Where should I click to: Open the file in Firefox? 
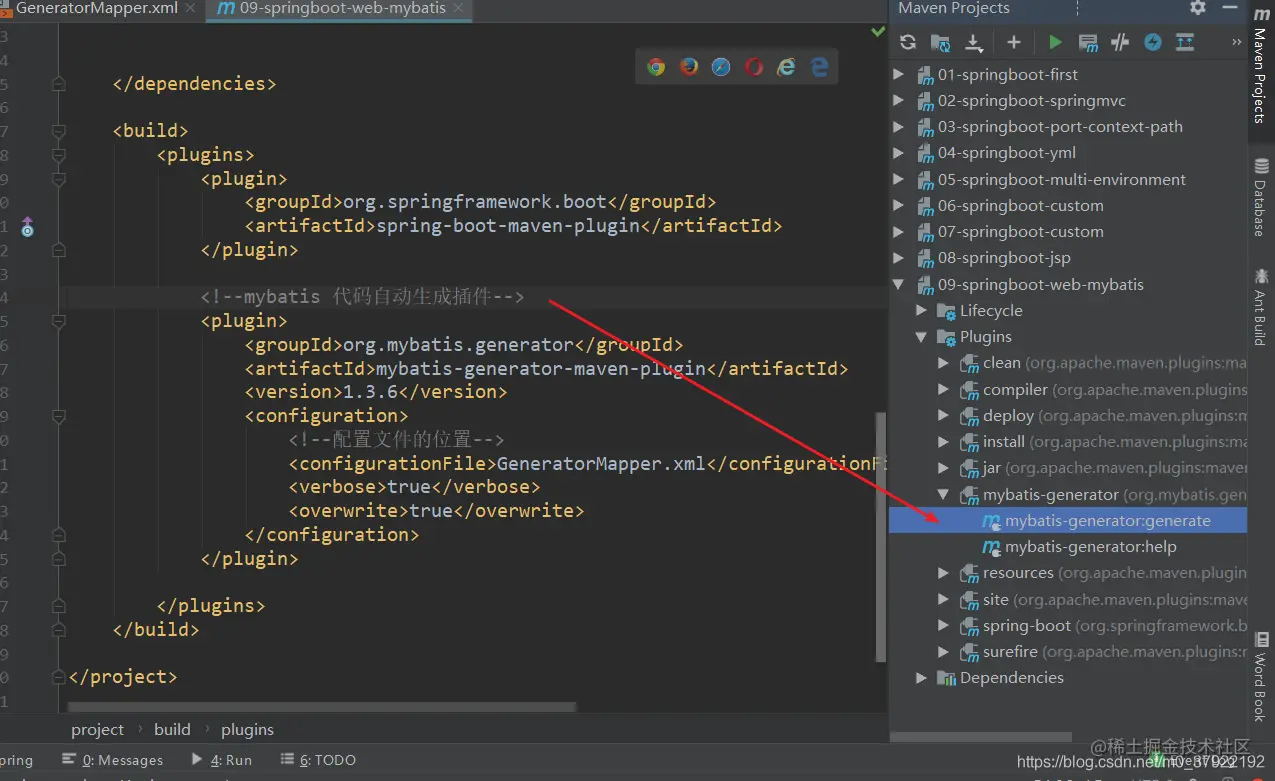tap(689, 67)
